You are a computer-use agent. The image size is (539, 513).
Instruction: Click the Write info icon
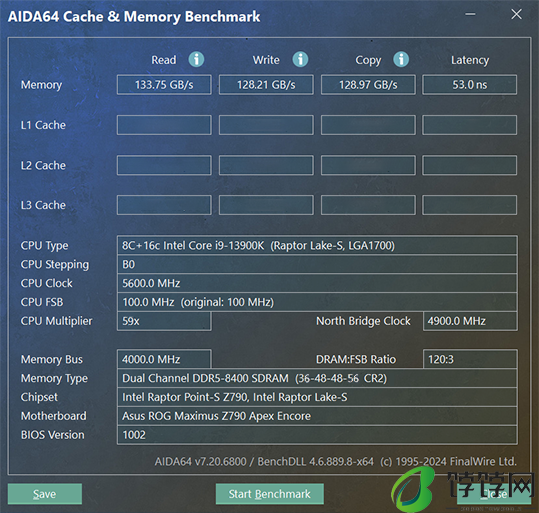300,59
